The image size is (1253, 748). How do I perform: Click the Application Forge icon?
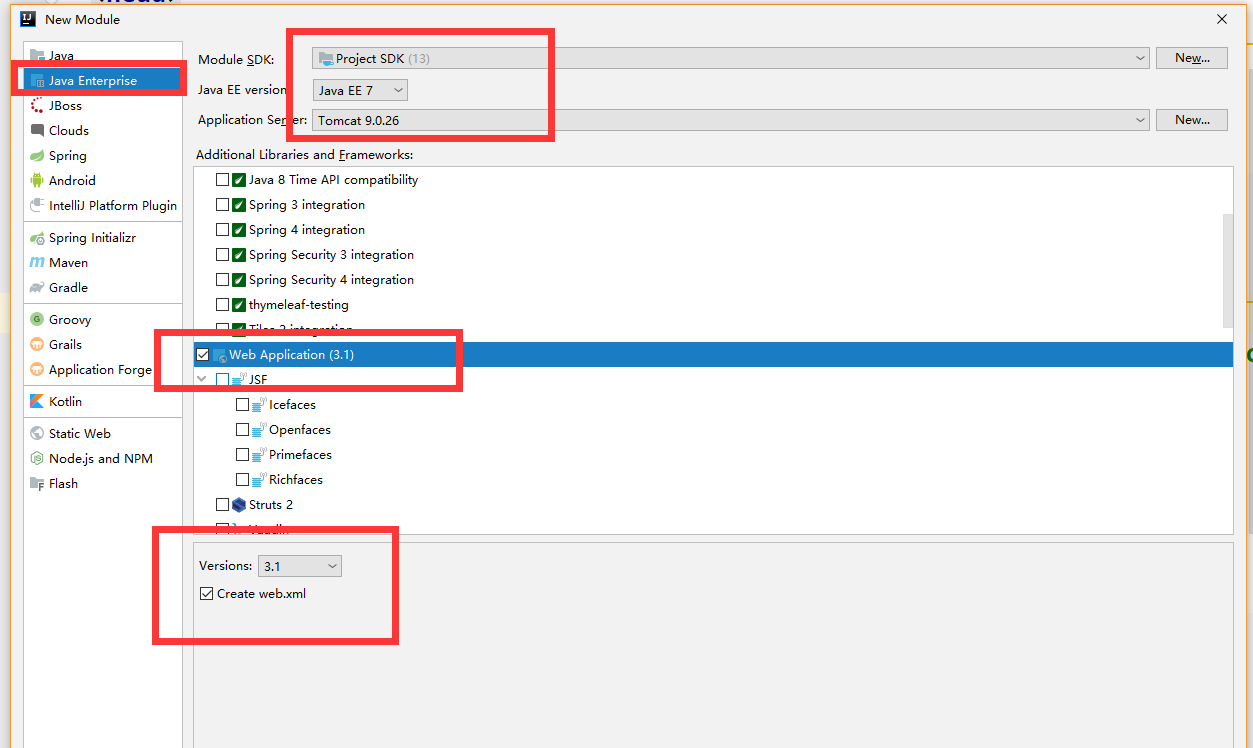[x=37, y=369]
